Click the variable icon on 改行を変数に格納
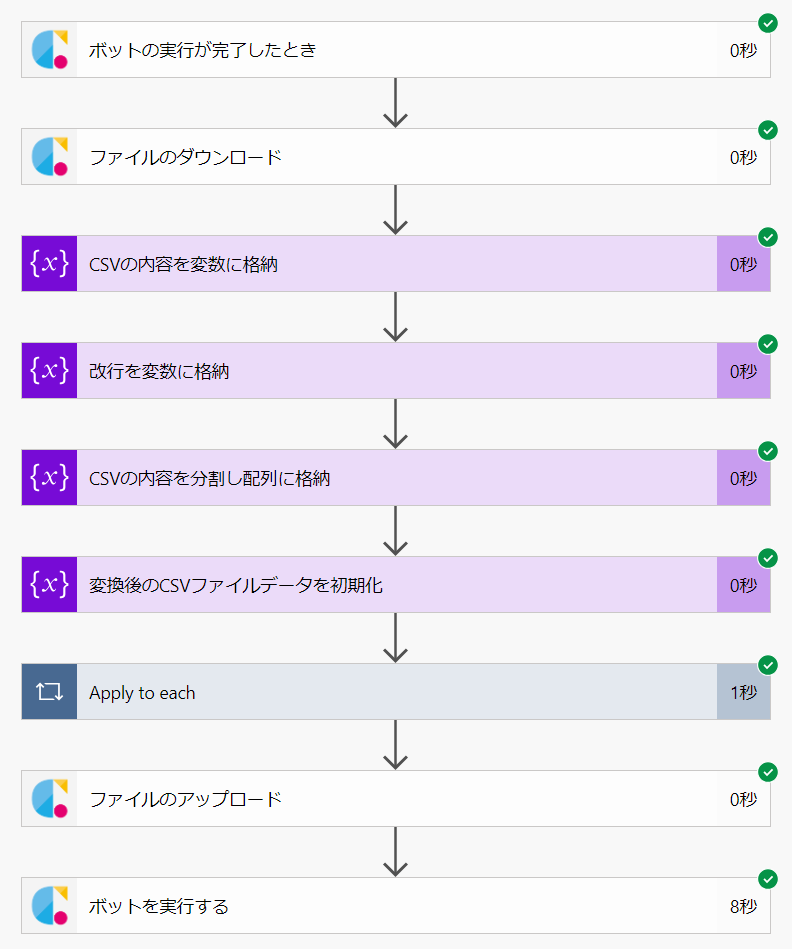Screen dimensions: 792x949 (x=49, y=371)
